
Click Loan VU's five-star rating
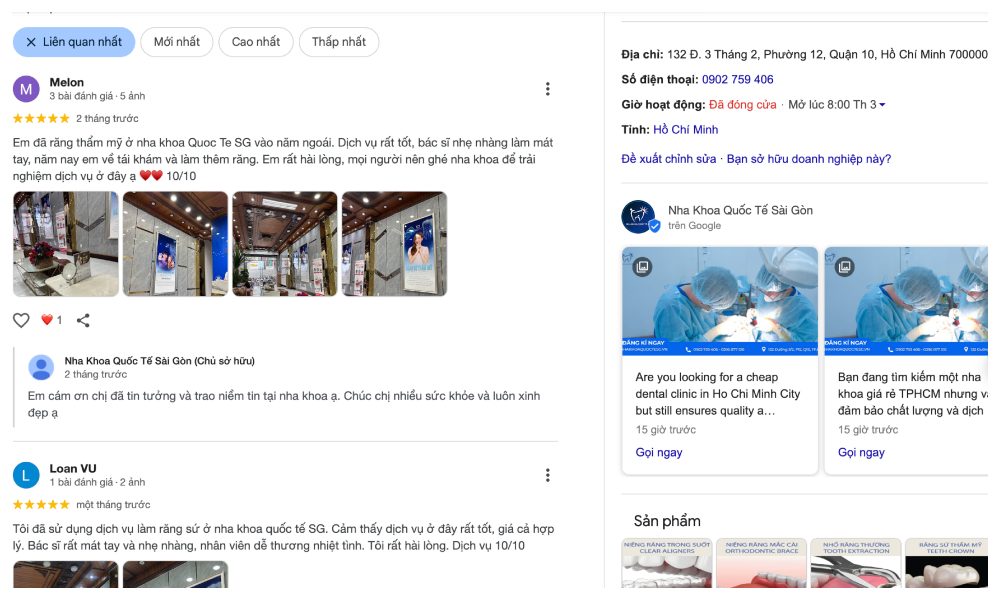41,505
